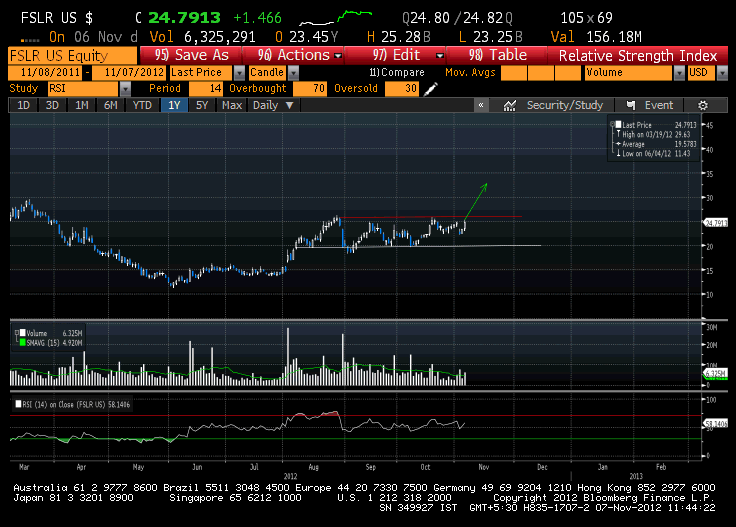Click the Security/Study label
Viewport: 736px width, 527px height.
point(565,105)
